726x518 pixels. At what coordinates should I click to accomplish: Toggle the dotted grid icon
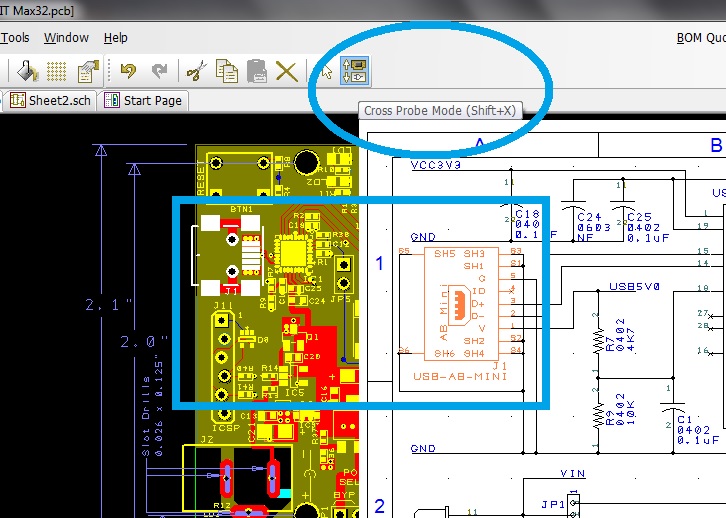click(56, 71)
